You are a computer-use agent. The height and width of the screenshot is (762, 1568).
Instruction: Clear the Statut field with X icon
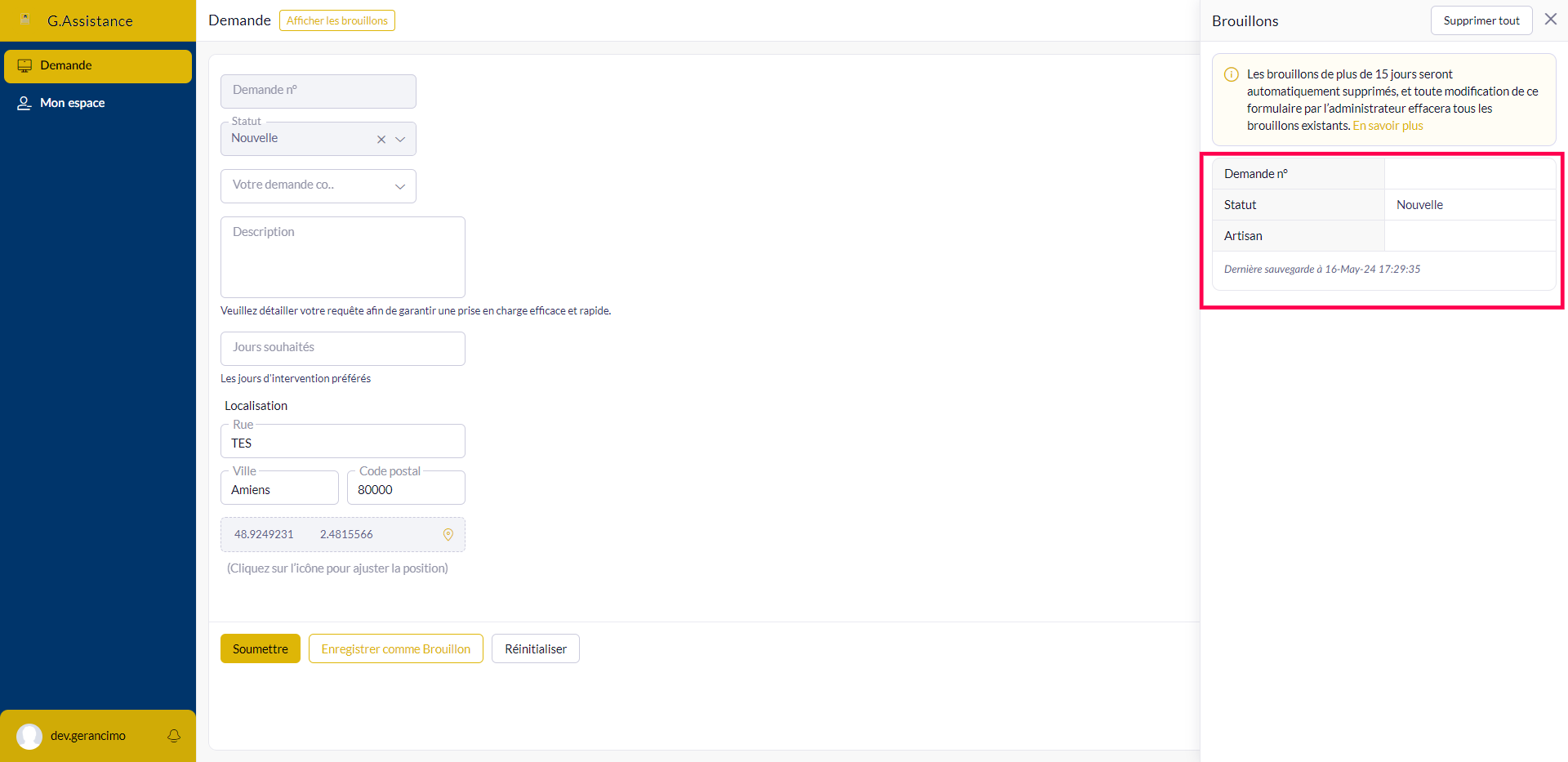381,140
